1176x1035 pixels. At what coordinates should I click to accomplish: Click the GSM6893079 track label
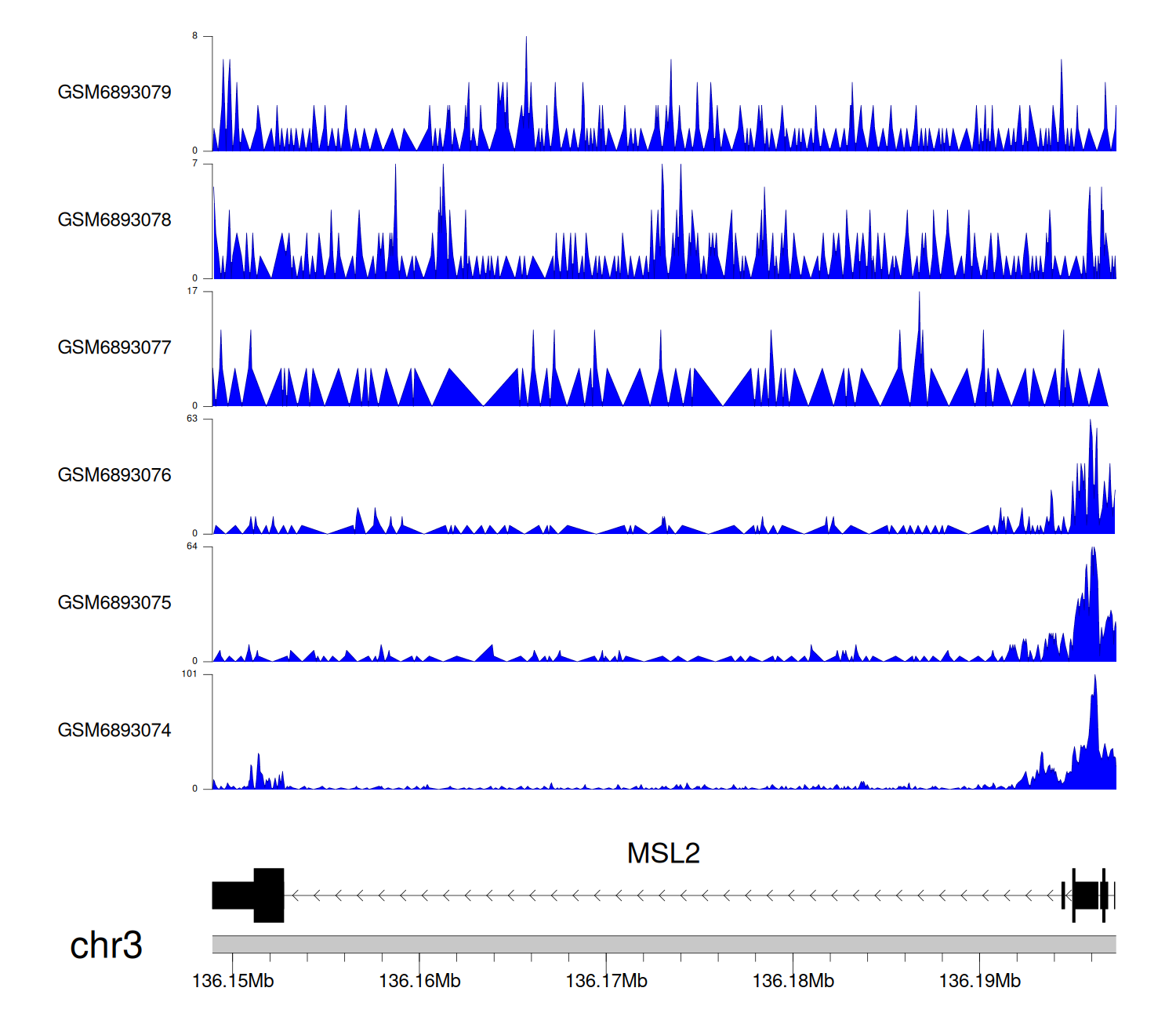(114, 93)
